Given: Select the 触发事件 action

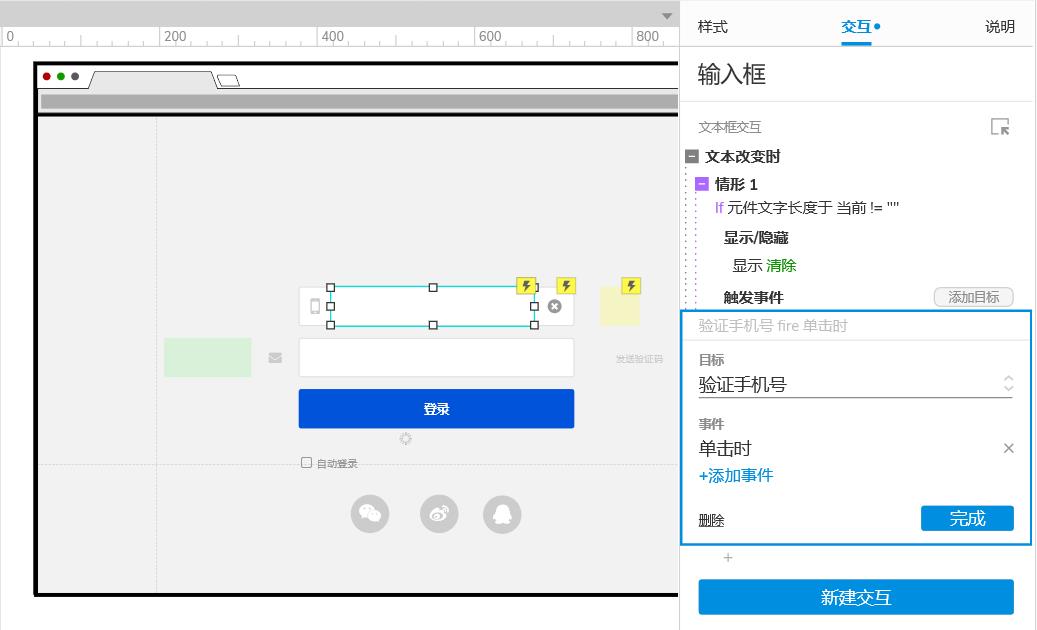Looking at the screenshot, I should point(753,297).
